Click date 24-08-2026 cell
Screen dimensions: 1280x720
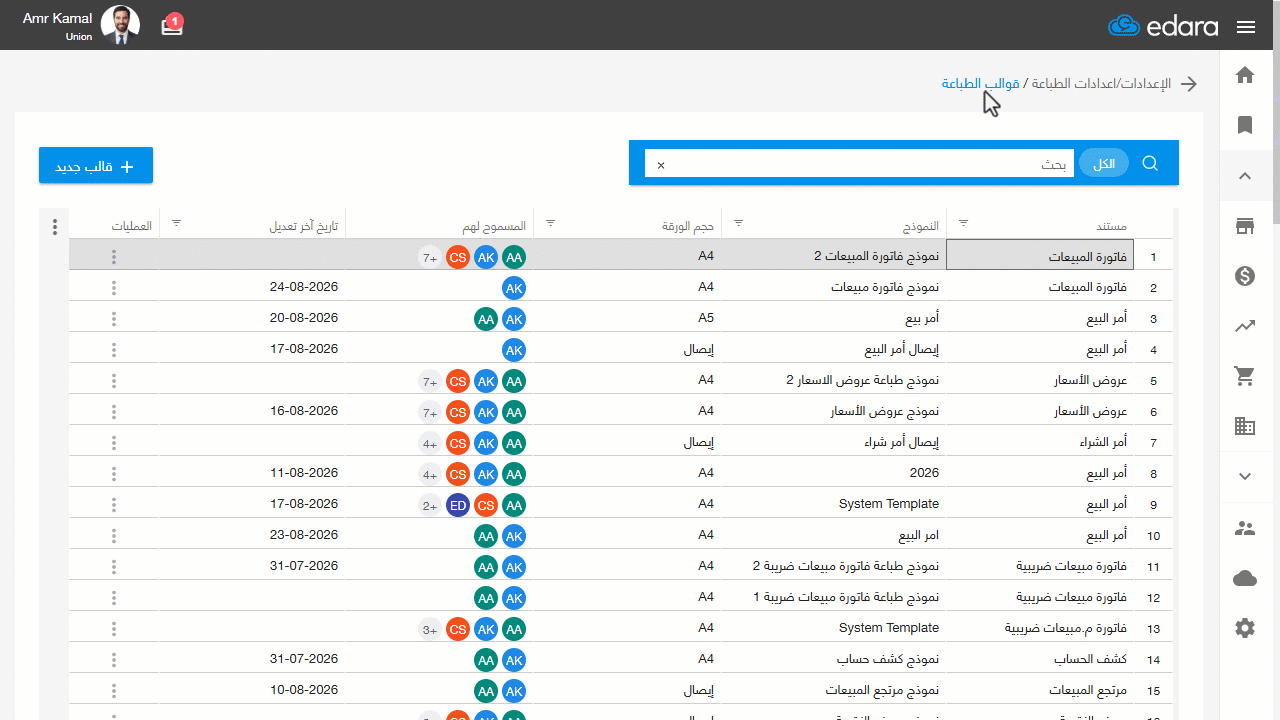click(252, 287)
